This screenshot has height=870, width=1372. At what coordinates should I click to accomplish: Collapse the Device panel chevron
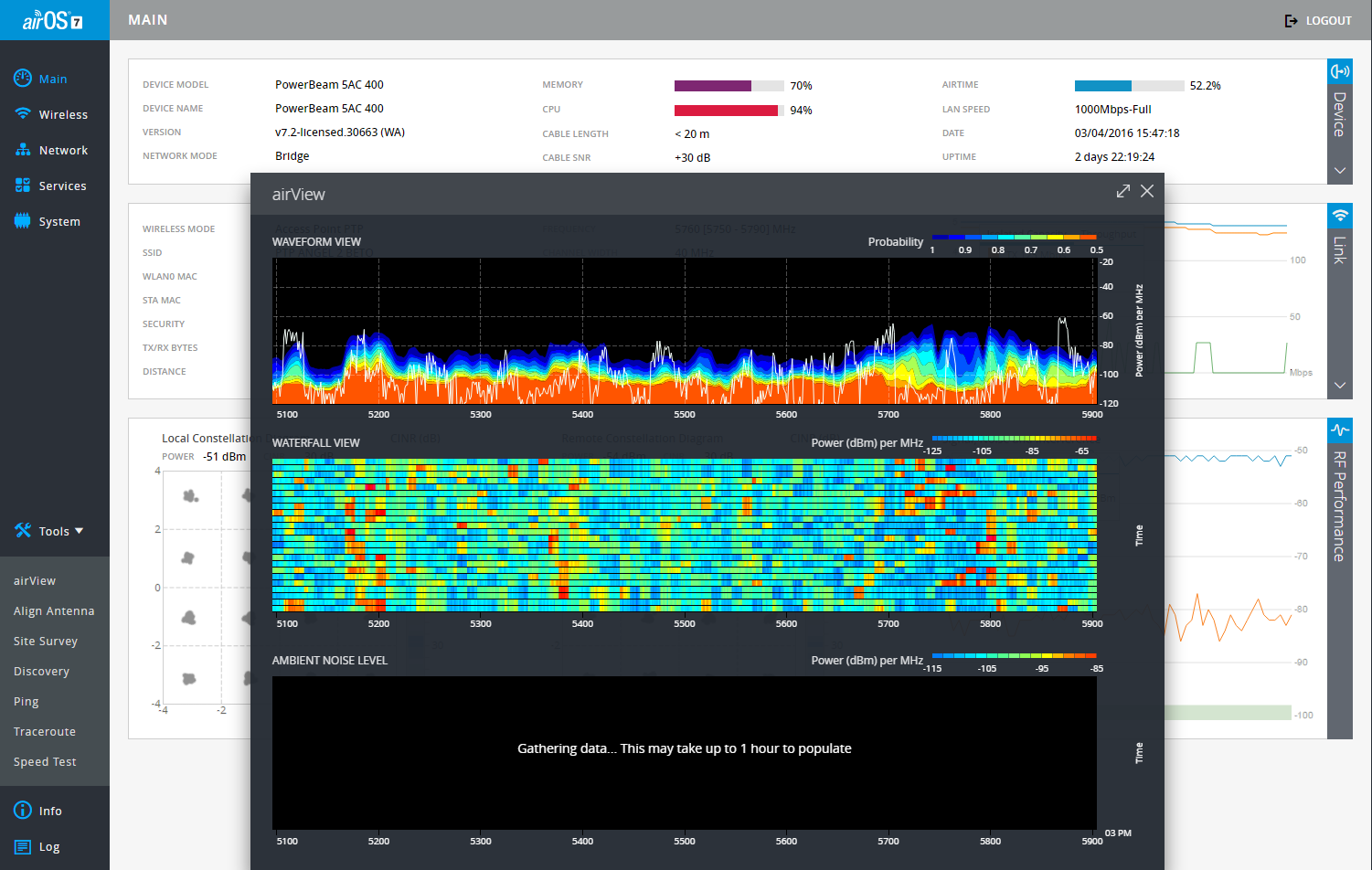(1339, 170)
